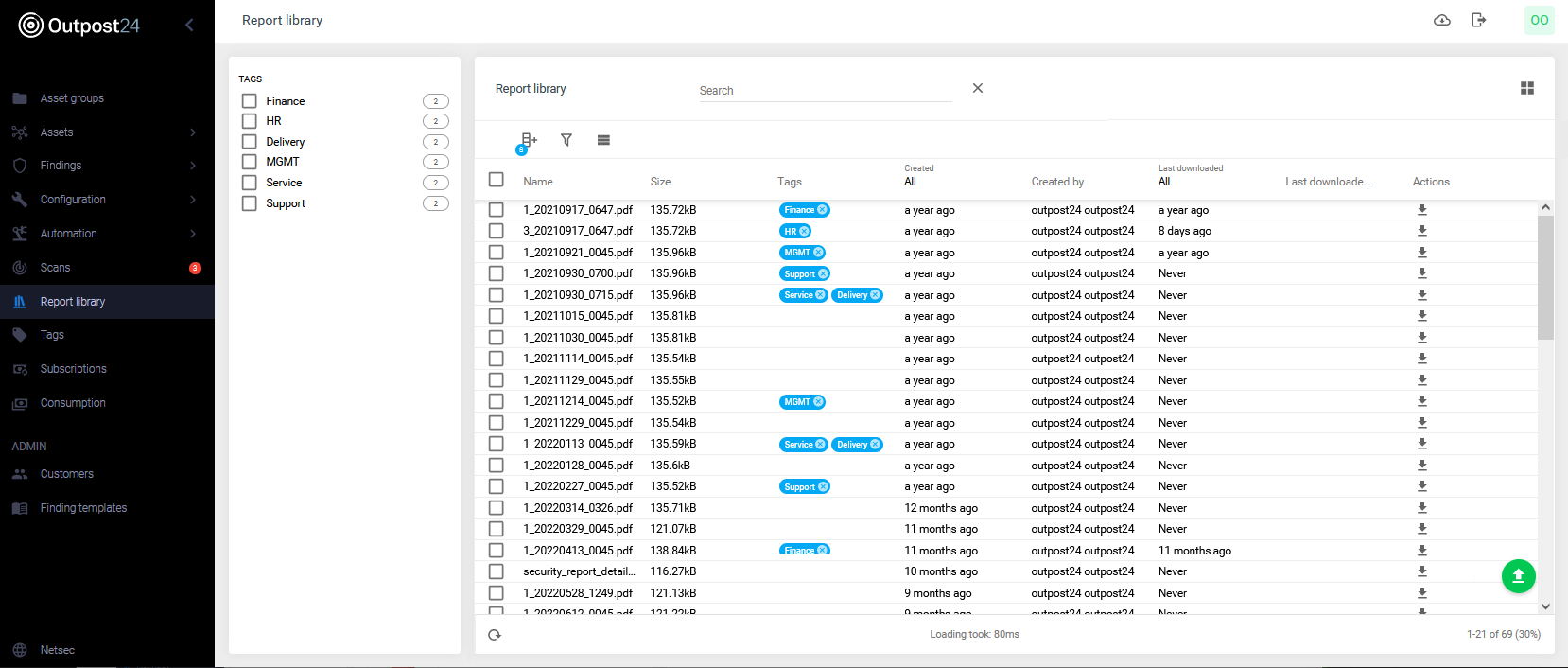1568x668 pixels.
Task: Open the Last downloaded All filter
Action: click(1164, 182)
